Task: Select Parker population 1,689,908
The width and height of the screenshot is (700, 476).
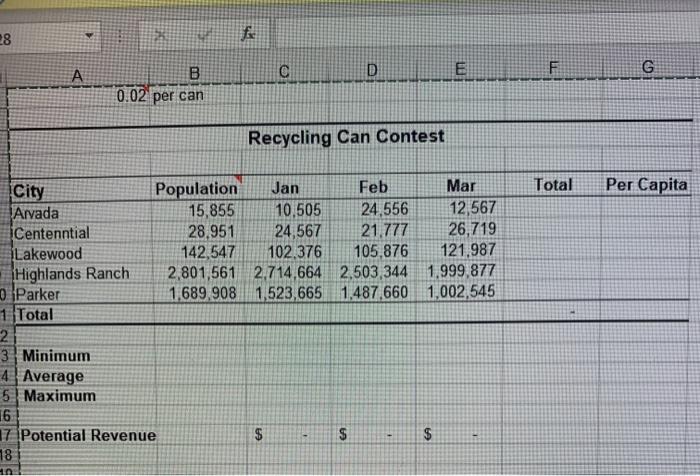Action: (x=199, y=293)
